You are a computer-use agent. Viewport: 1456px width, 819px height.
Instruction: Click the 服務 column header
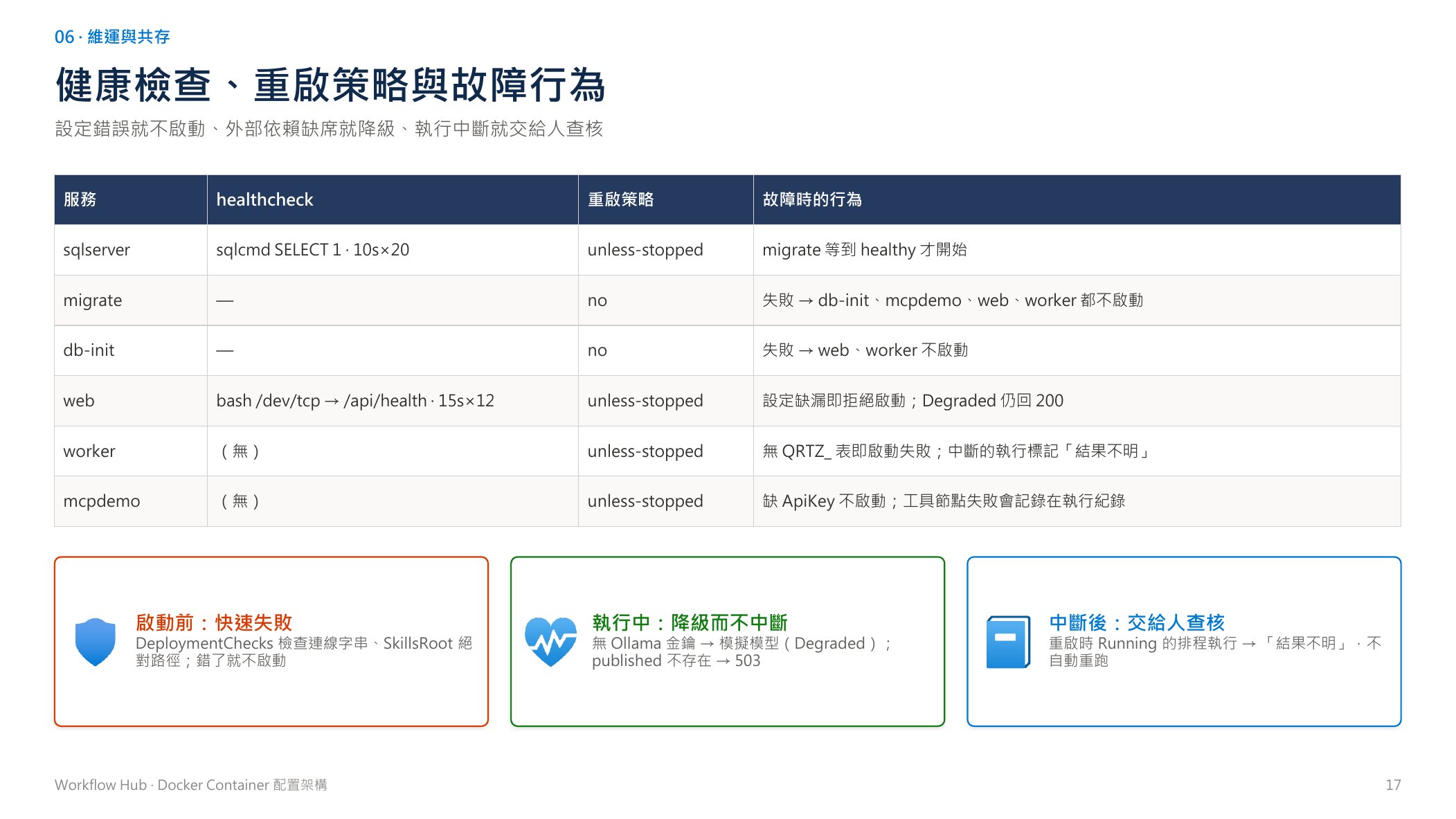(131, 199)
